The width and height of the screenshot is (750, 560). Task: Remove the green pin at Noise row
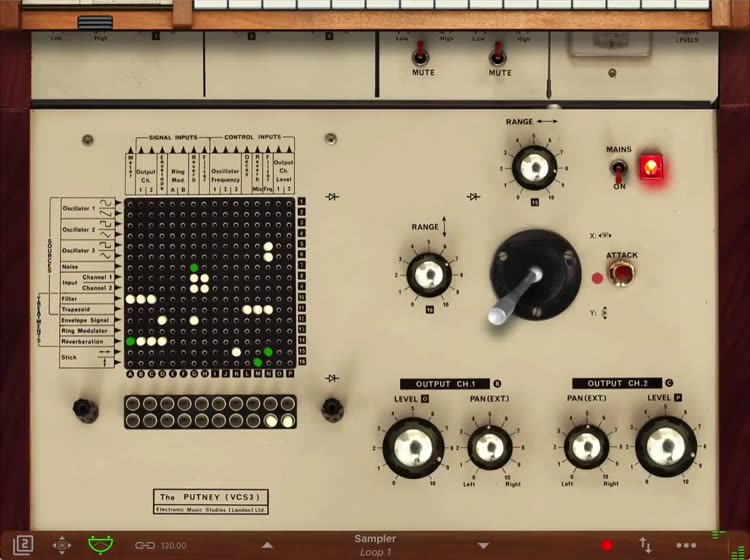coord(194,267)
